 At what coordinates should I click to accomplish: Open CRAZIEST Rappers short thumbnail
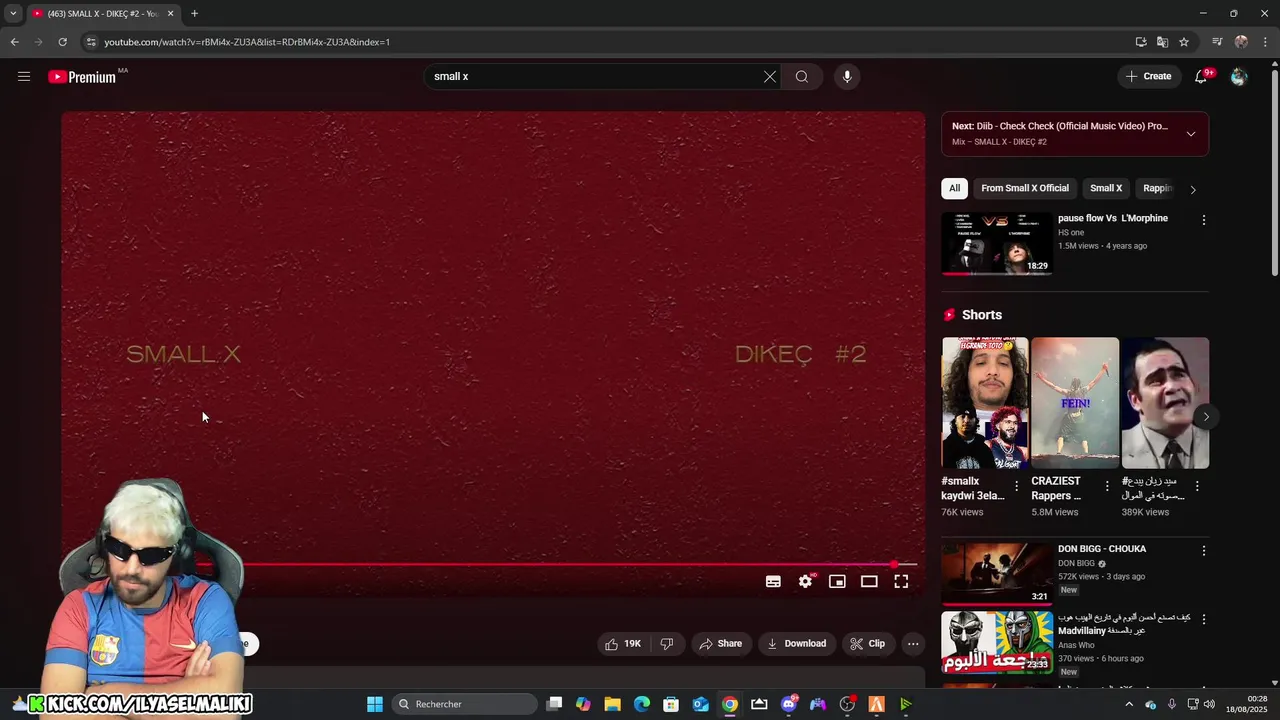(x=1075, y=403)
